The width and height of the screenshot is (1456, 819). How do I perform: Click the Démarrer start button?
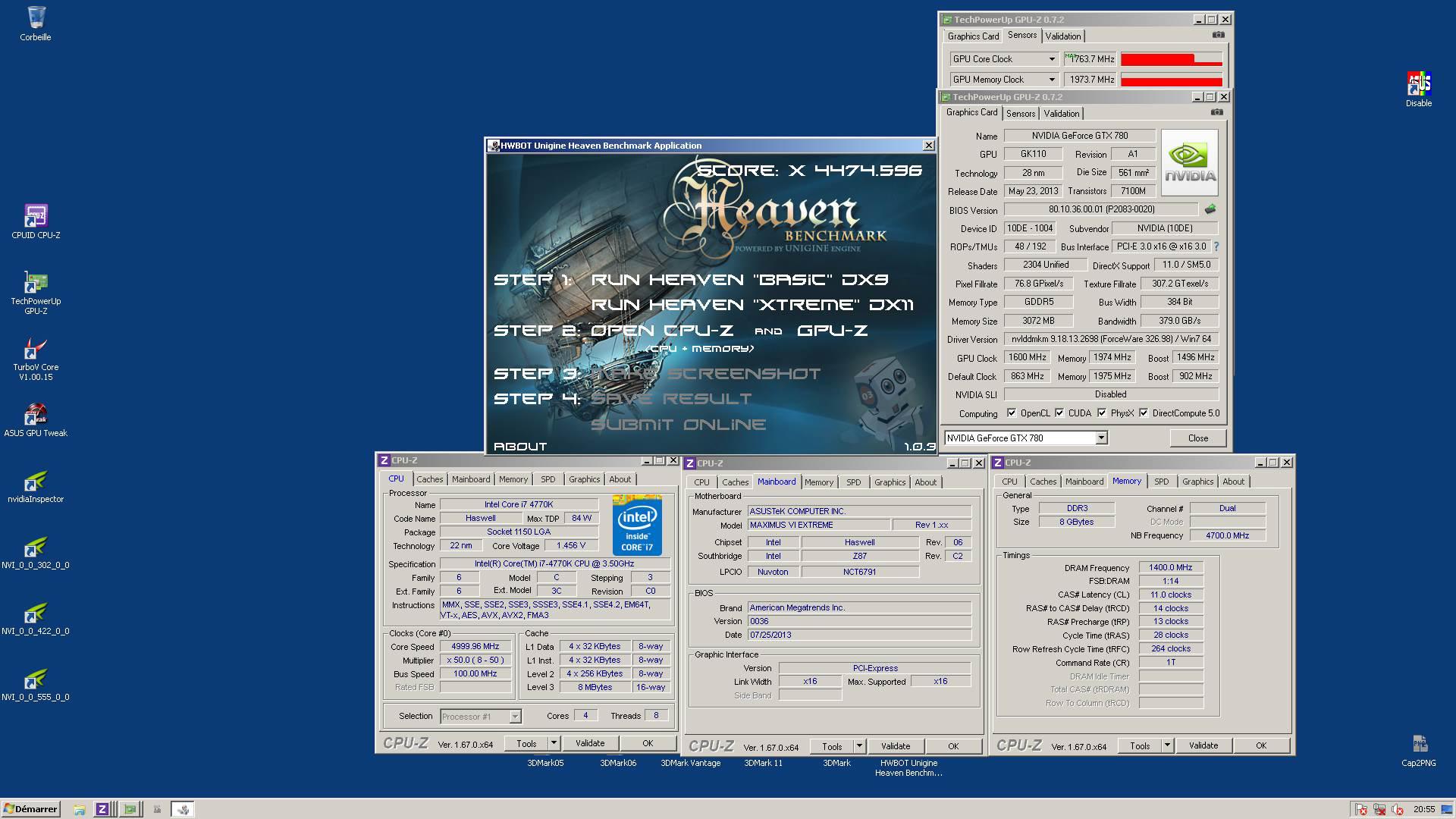point(30,809)
